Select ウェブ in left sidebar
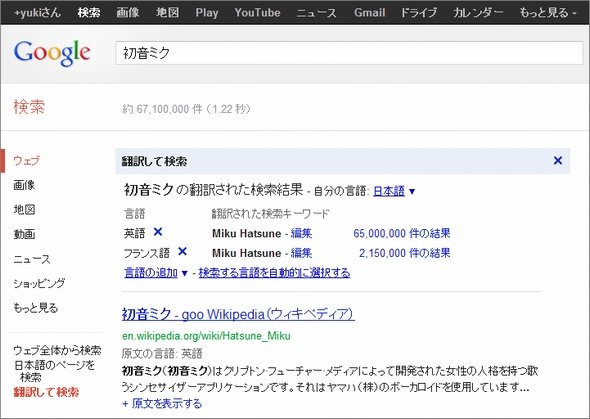The height and width of the screenshot is (419, 590). coord(26,160)
